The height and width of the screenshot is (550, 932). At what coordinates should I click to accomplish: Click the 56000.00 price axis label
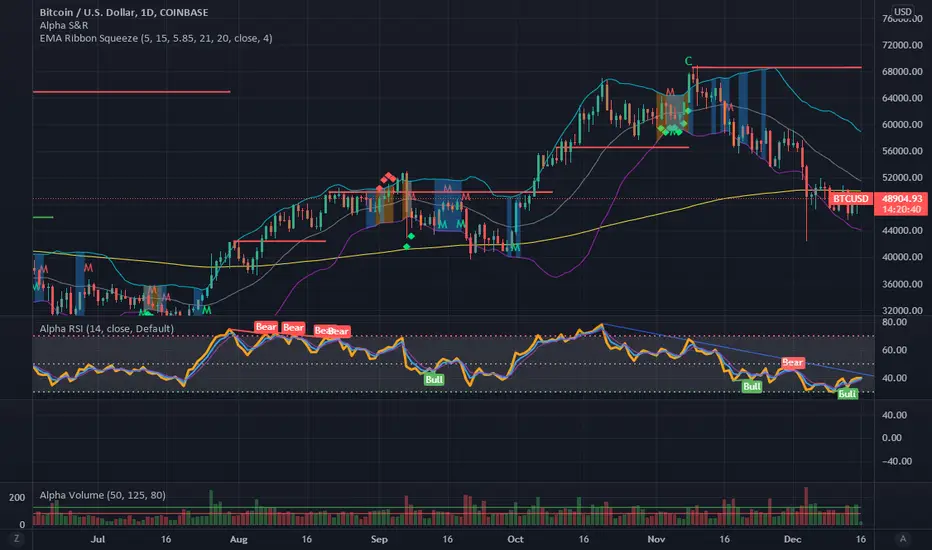(902, 151)
